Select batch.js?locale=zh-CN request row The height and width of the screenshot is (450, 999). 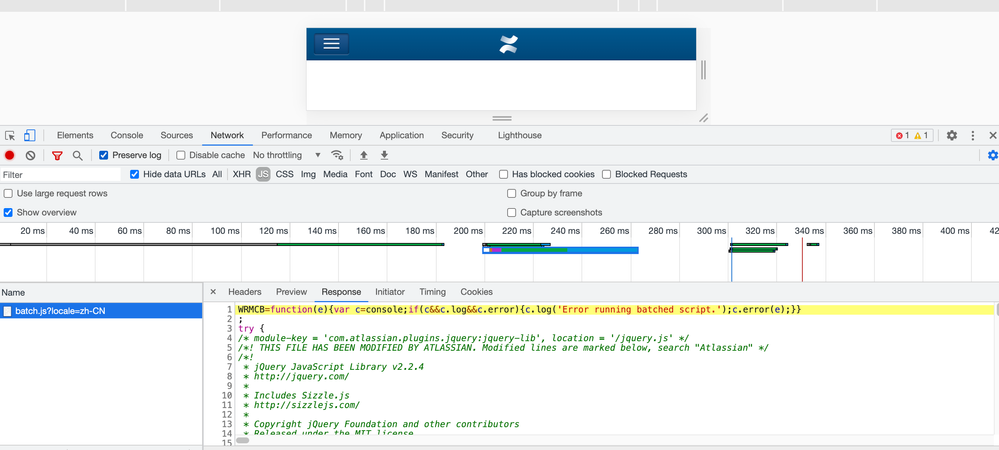(101, 311)
